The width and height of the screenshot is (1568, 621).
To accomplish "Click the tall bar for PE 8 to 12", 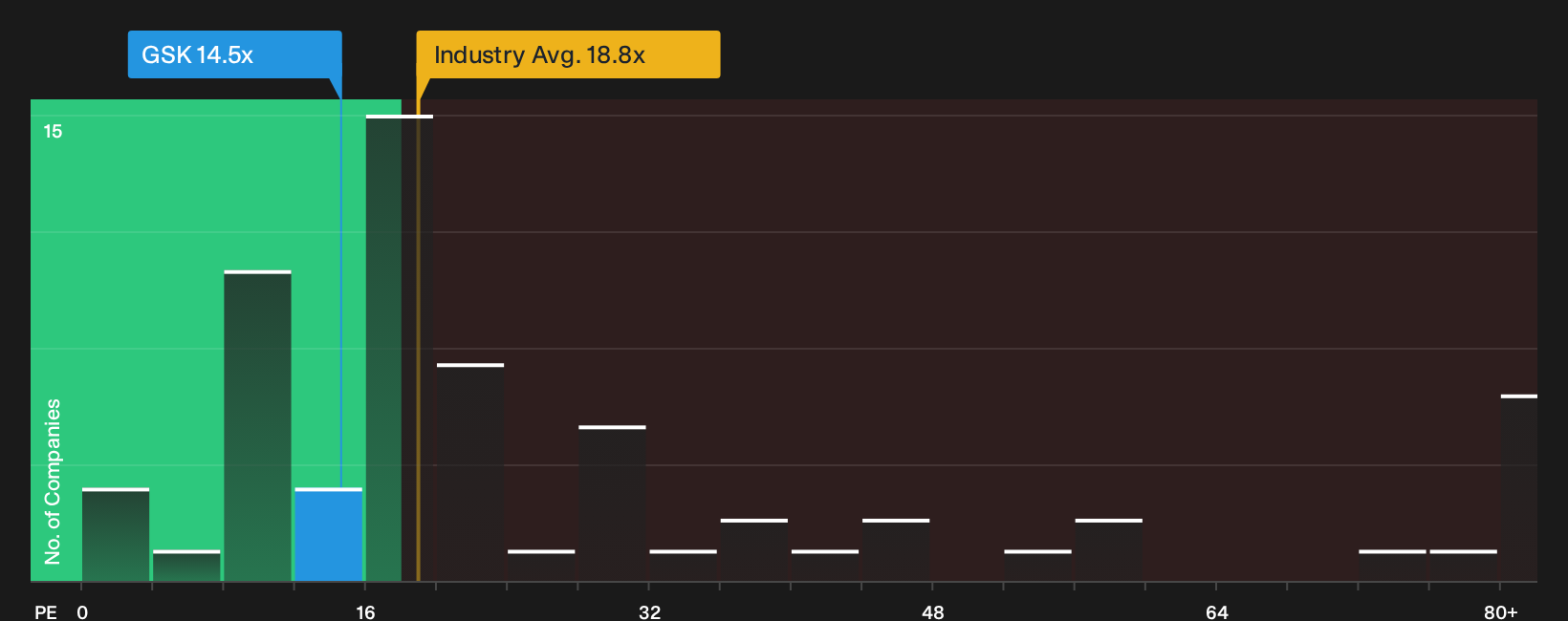I will coord(258,426).
